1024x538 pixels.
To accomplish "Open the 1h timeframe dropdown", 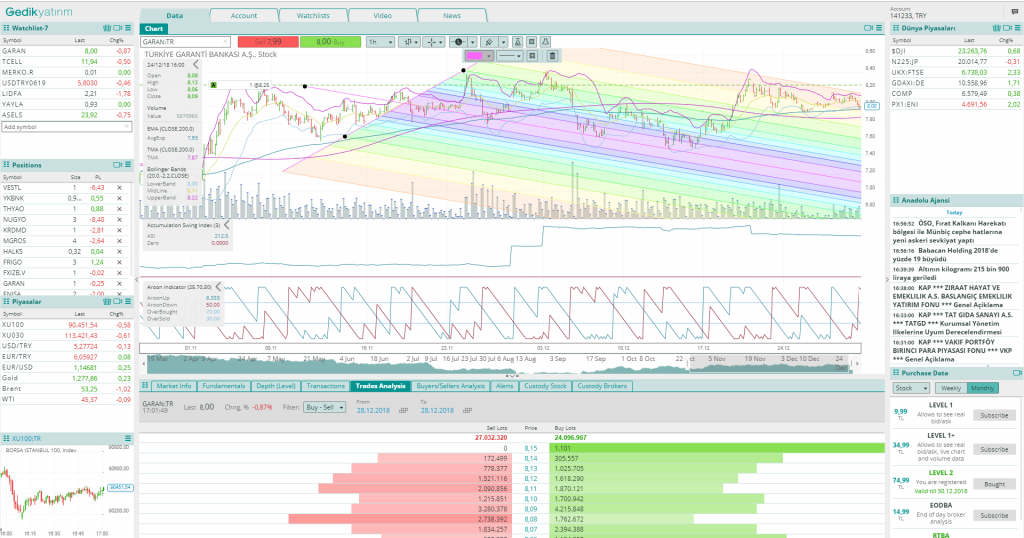I will 379,42.
